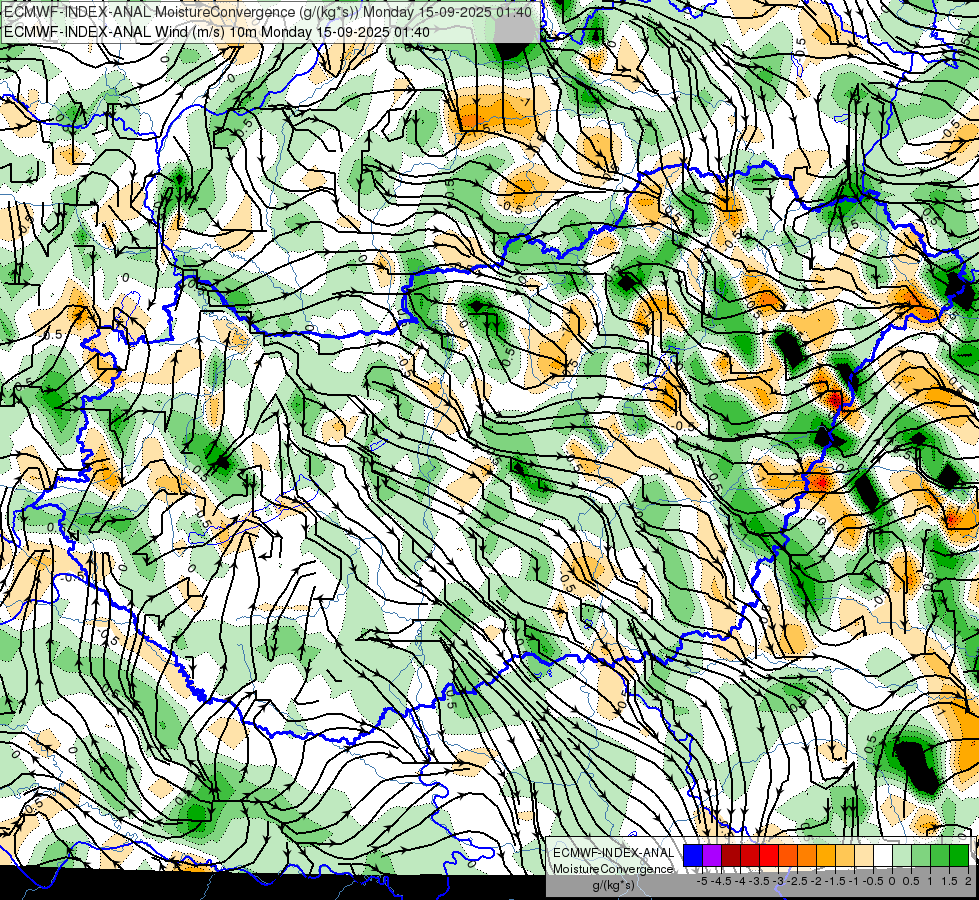Pick the pale green legend swatch between 0 and 0.5
The width and height of the screenshot is (979, 900).
(902, 856)
